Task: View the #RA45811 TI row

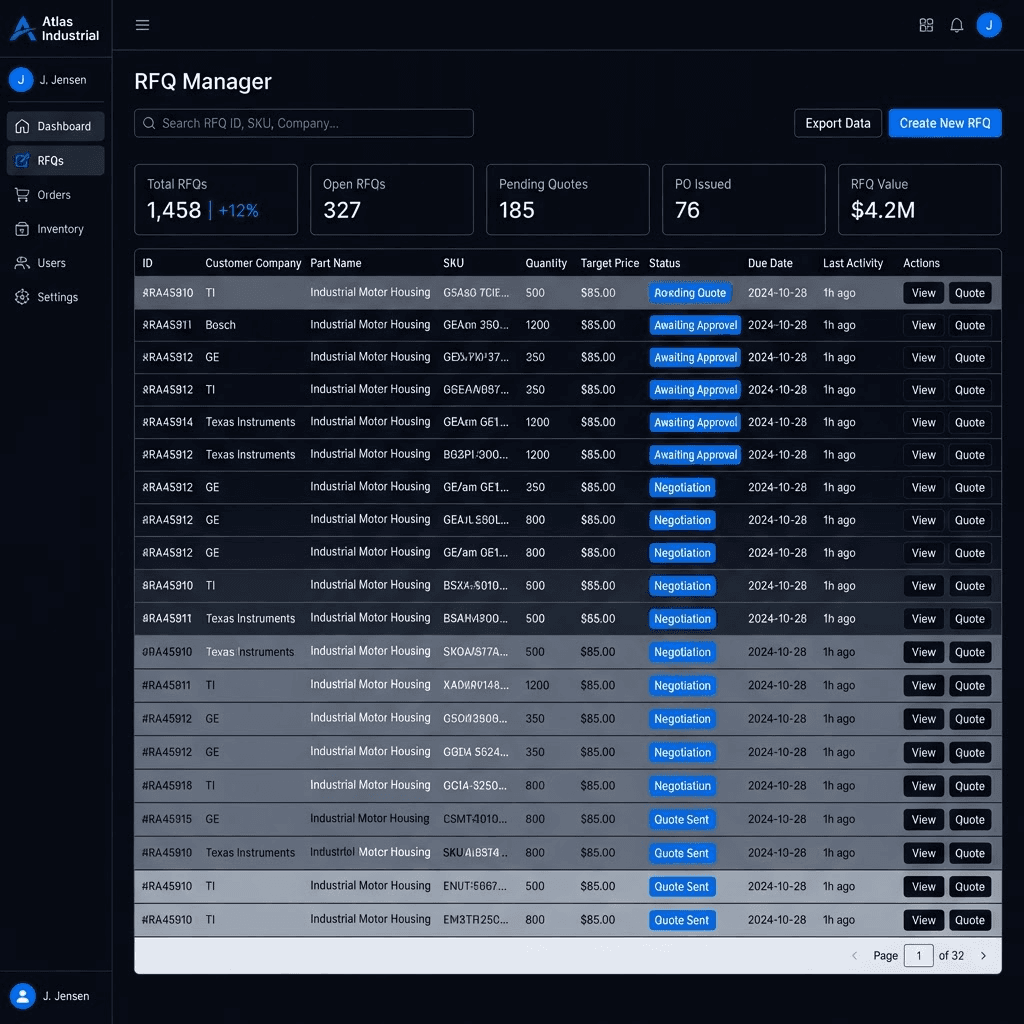Action: pos(923,685)
